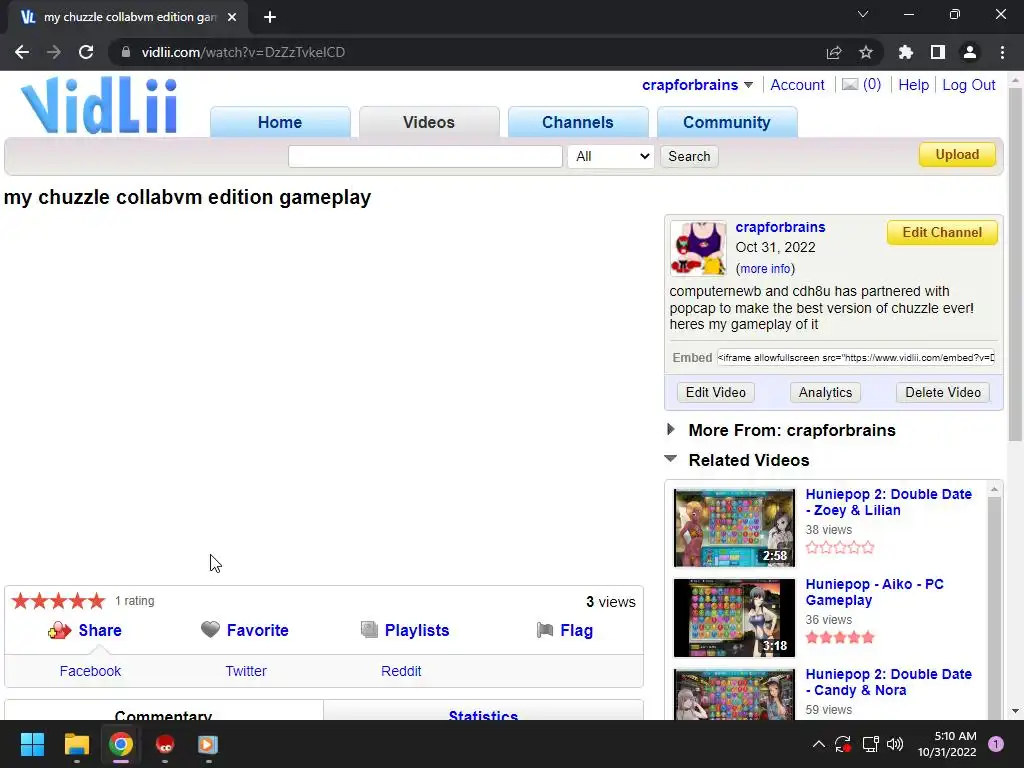
Task: Open the Chrome profile icon
Action: pos(969,52)
